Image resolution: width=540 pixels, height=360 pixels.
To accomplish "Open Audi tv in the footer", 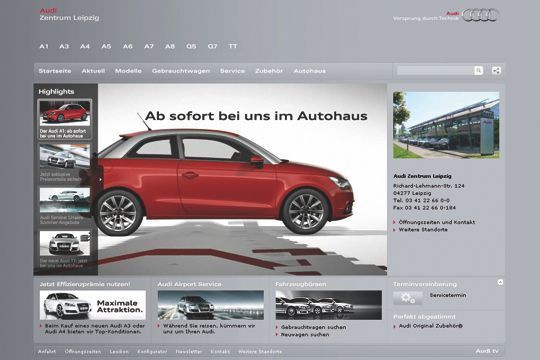I will 487,351.
